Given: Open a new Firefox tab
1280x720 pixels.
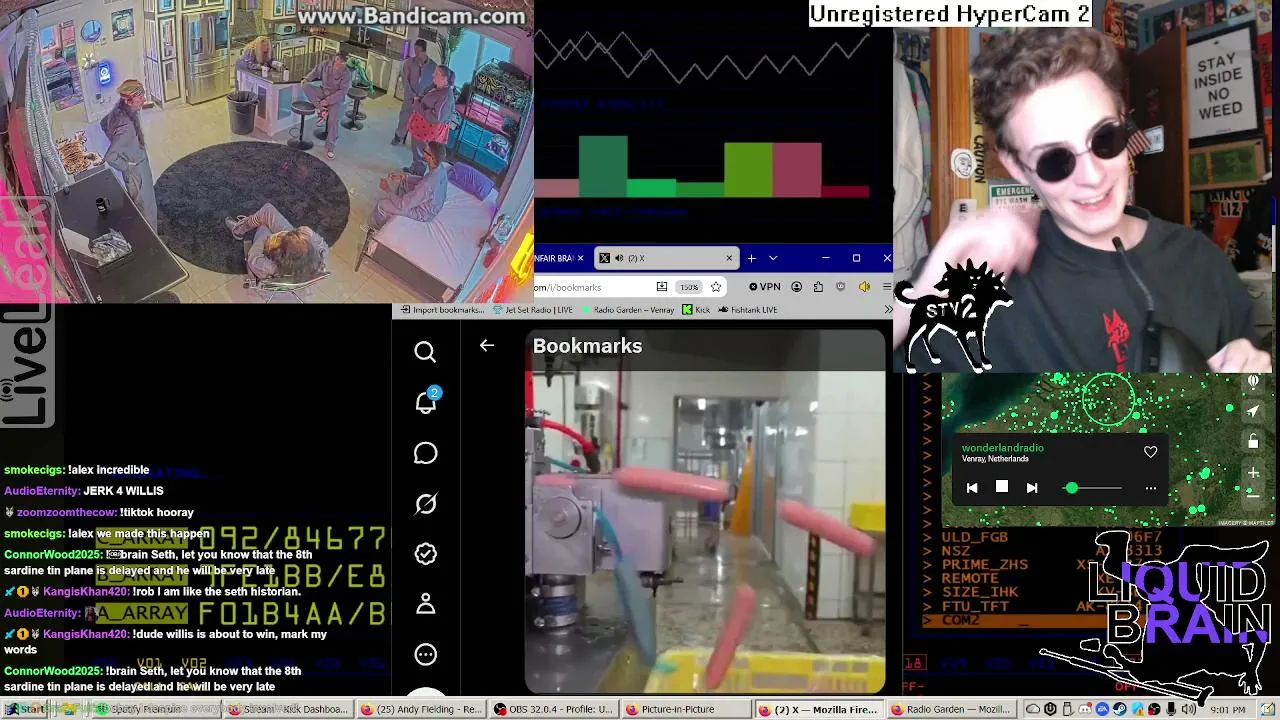Looking at the screenshot, I should pos(751,258).
